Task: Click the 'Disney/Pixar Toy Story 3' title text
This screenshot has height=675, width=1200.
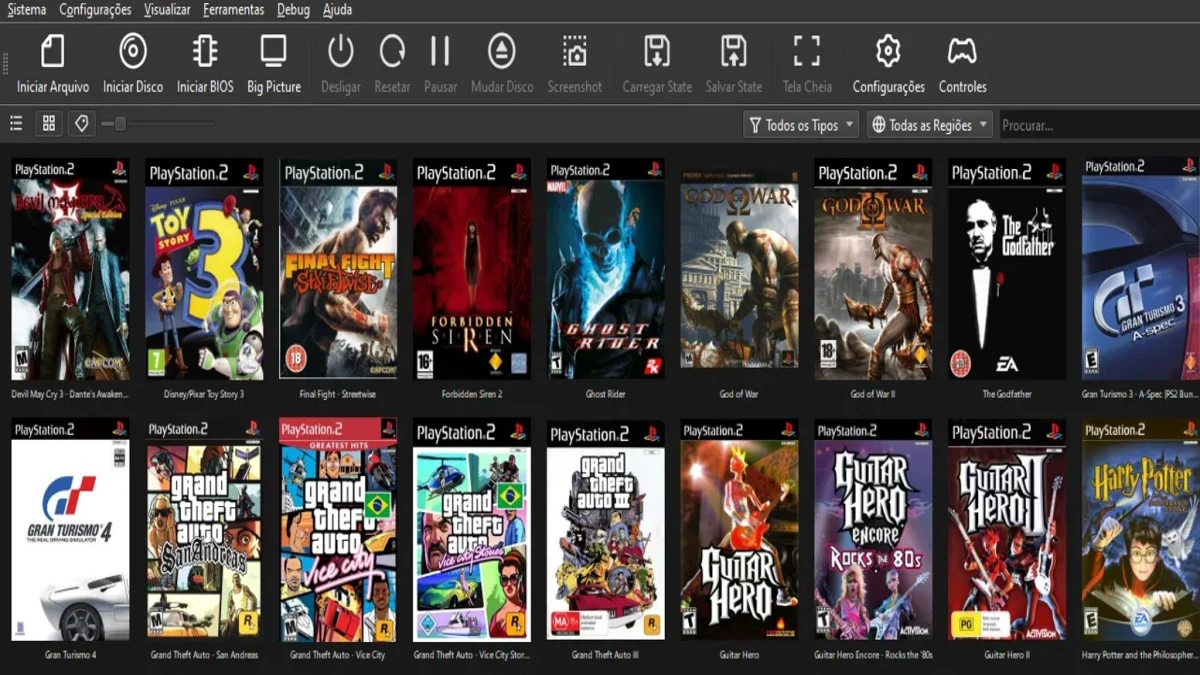Action: click(204, 395)
